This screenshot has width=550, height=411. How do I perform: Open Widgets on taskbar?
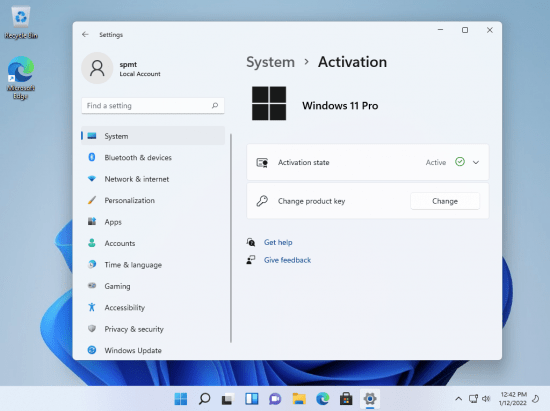click(251, 399)
